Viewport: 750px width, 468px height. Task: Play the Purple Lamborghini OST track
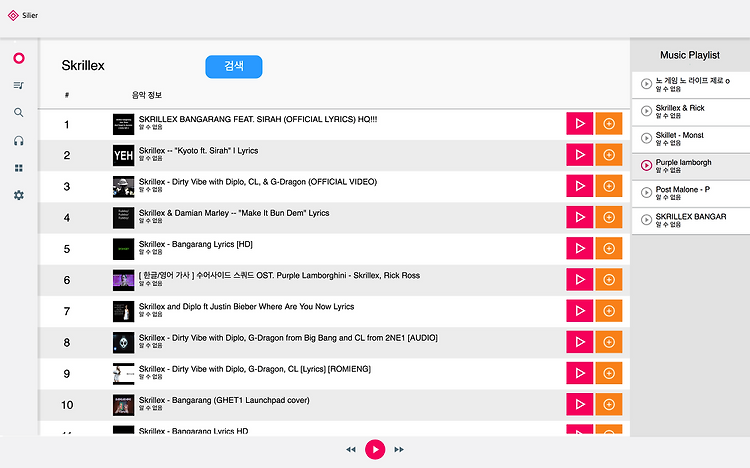(580, 279)
